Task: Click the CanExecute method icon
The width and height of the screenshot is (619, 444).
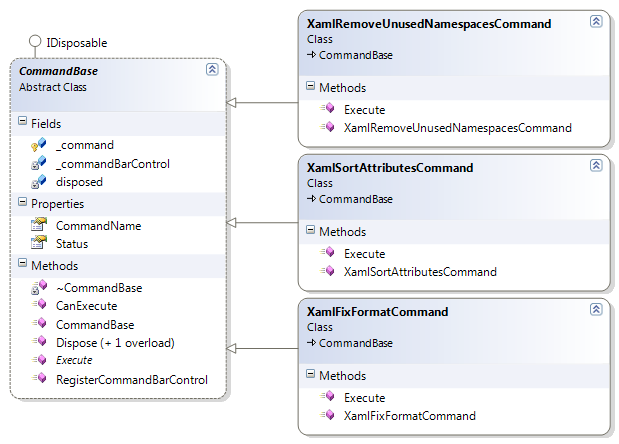Action: point(39,304)
